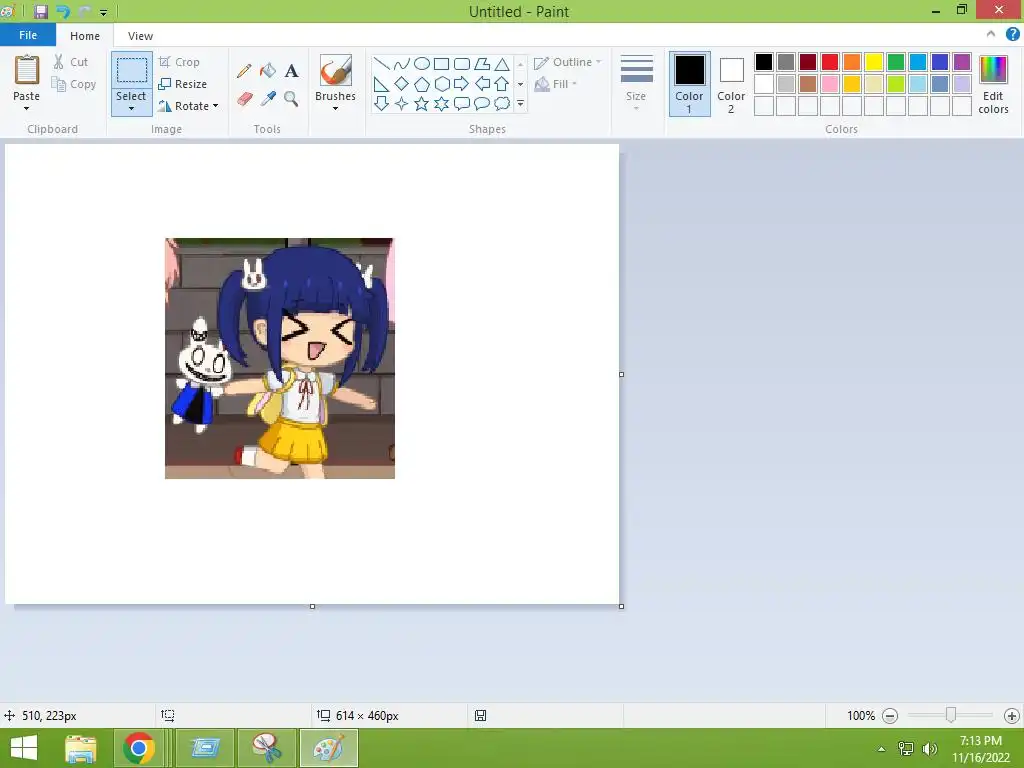Pick the green color swatch
This screenshot has height=768, width=1024.
click(896, 62)
